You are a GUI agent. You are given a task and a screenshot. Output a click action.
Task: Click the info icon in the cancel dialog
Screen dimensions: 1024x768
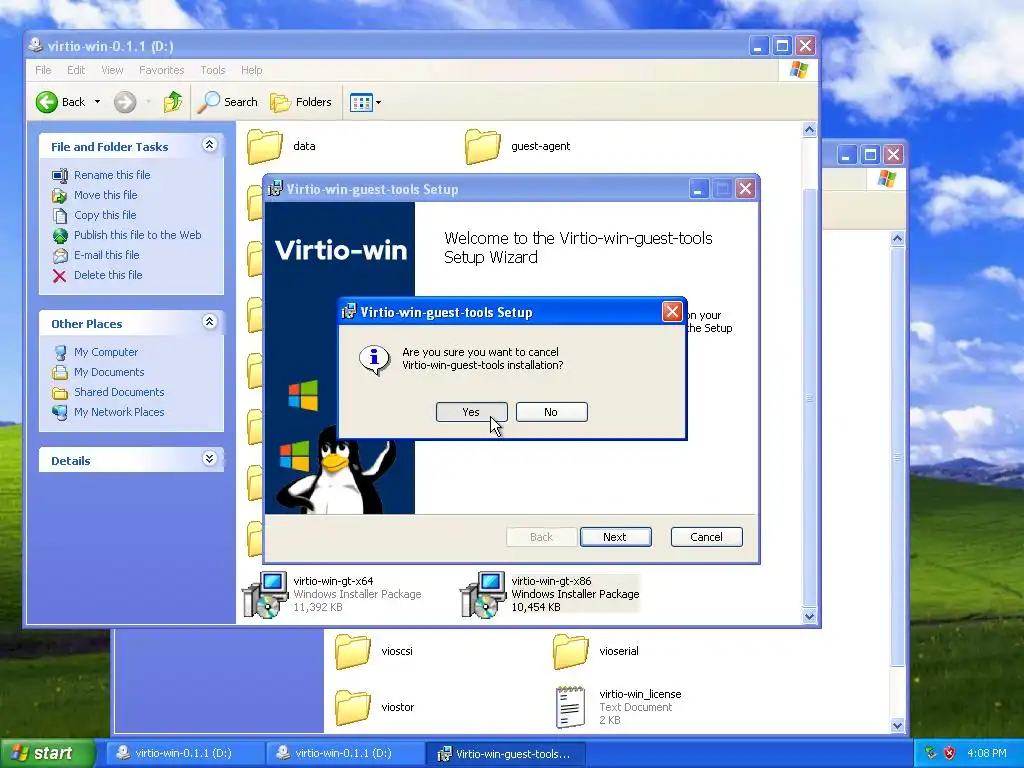[x=374, y=358]
